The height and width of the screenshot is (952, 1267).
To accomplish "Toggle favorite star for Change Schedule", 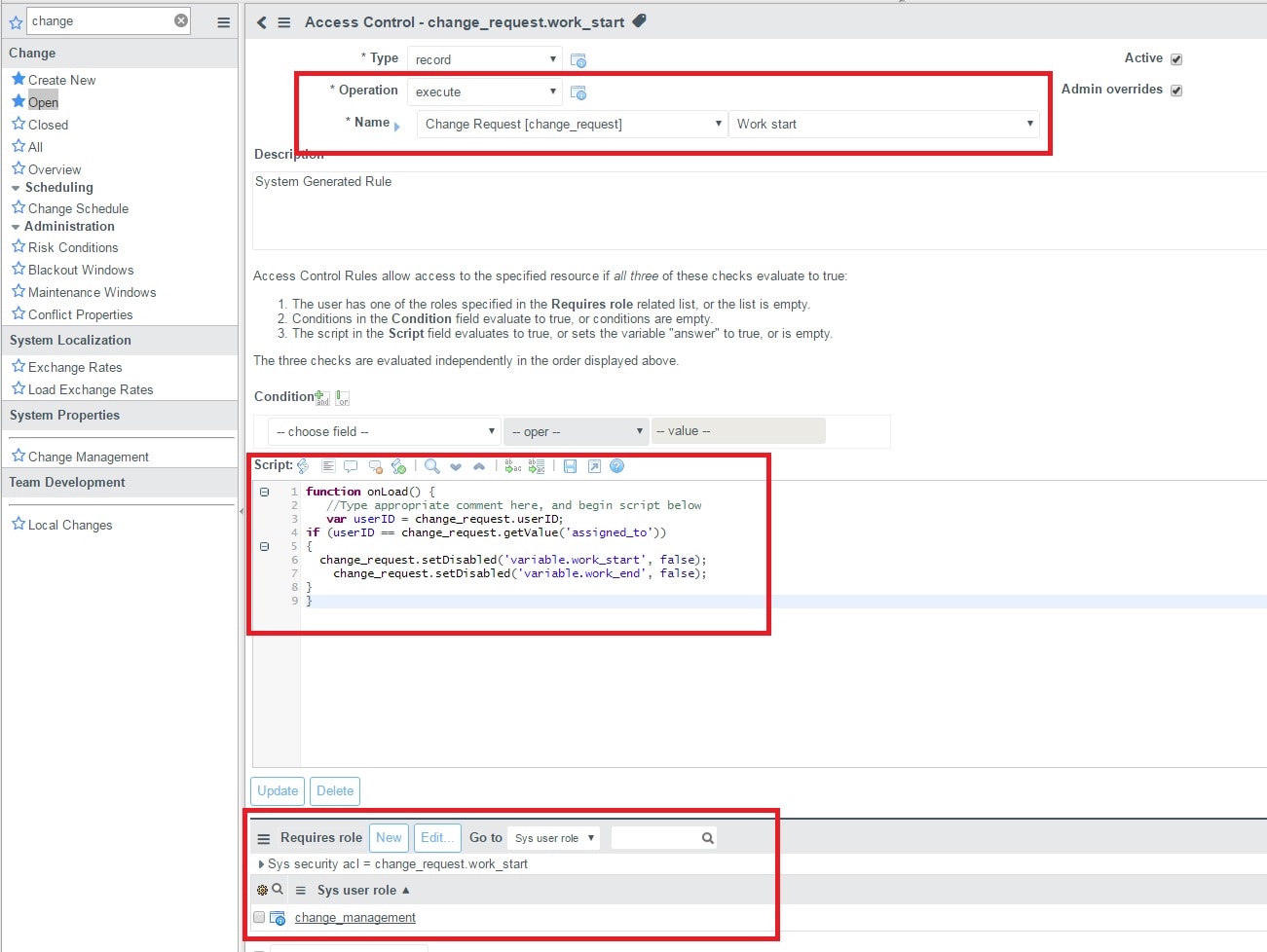I will (19, 207).
